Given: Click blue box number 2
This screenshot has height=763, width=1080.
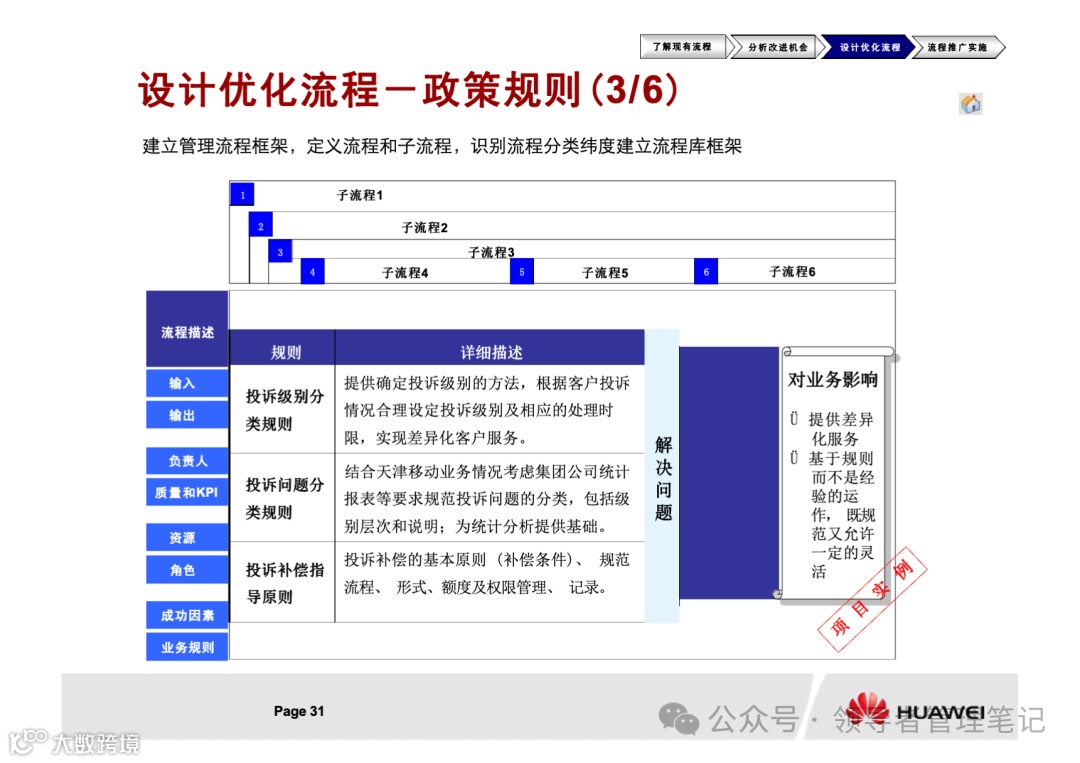Looking at the screenshot, I should coord(260,226).
